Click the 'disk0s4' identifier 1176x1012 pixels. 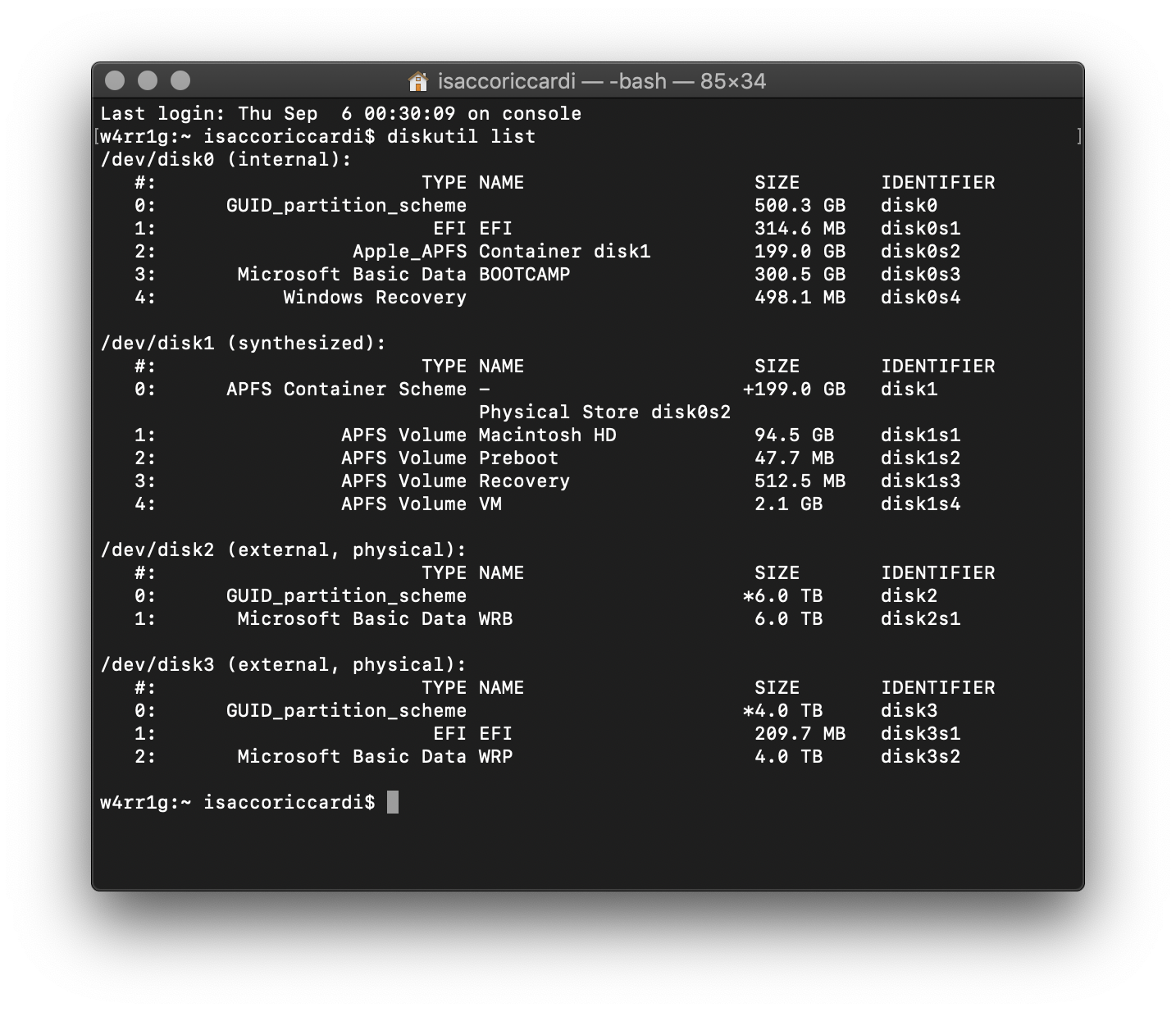(921, 297)
